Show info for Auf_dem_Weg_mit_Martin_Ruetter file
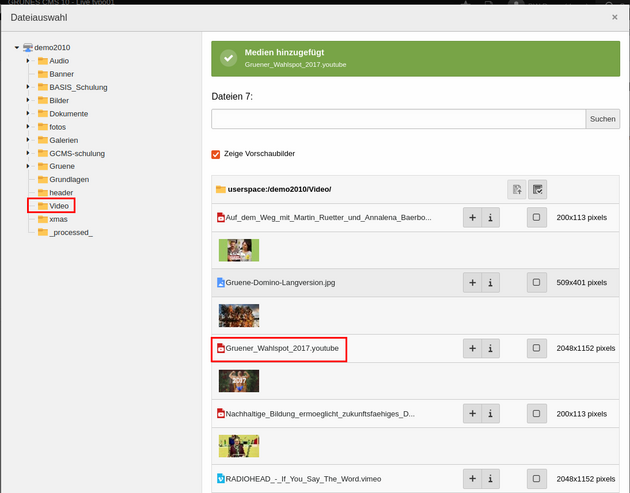630x493 pixels. pos(491,217)
